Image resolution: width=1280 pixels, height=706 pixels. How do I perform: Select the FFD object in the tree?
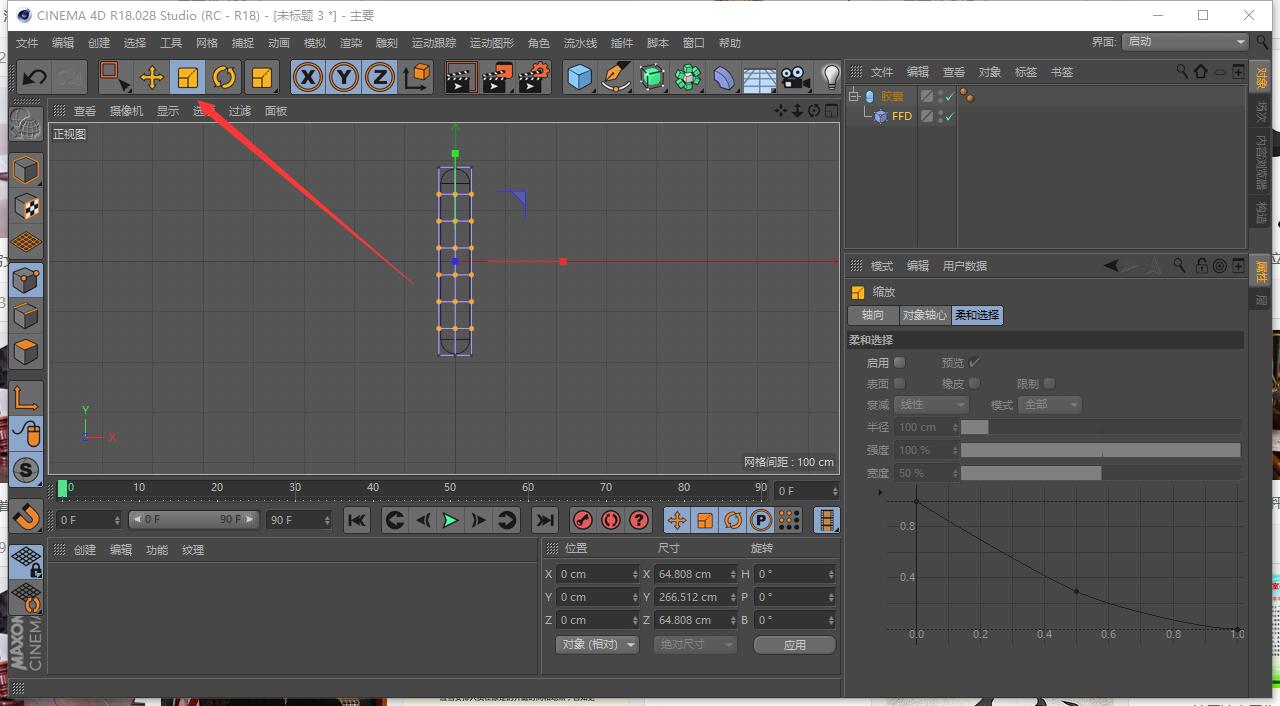coord(902,116)
